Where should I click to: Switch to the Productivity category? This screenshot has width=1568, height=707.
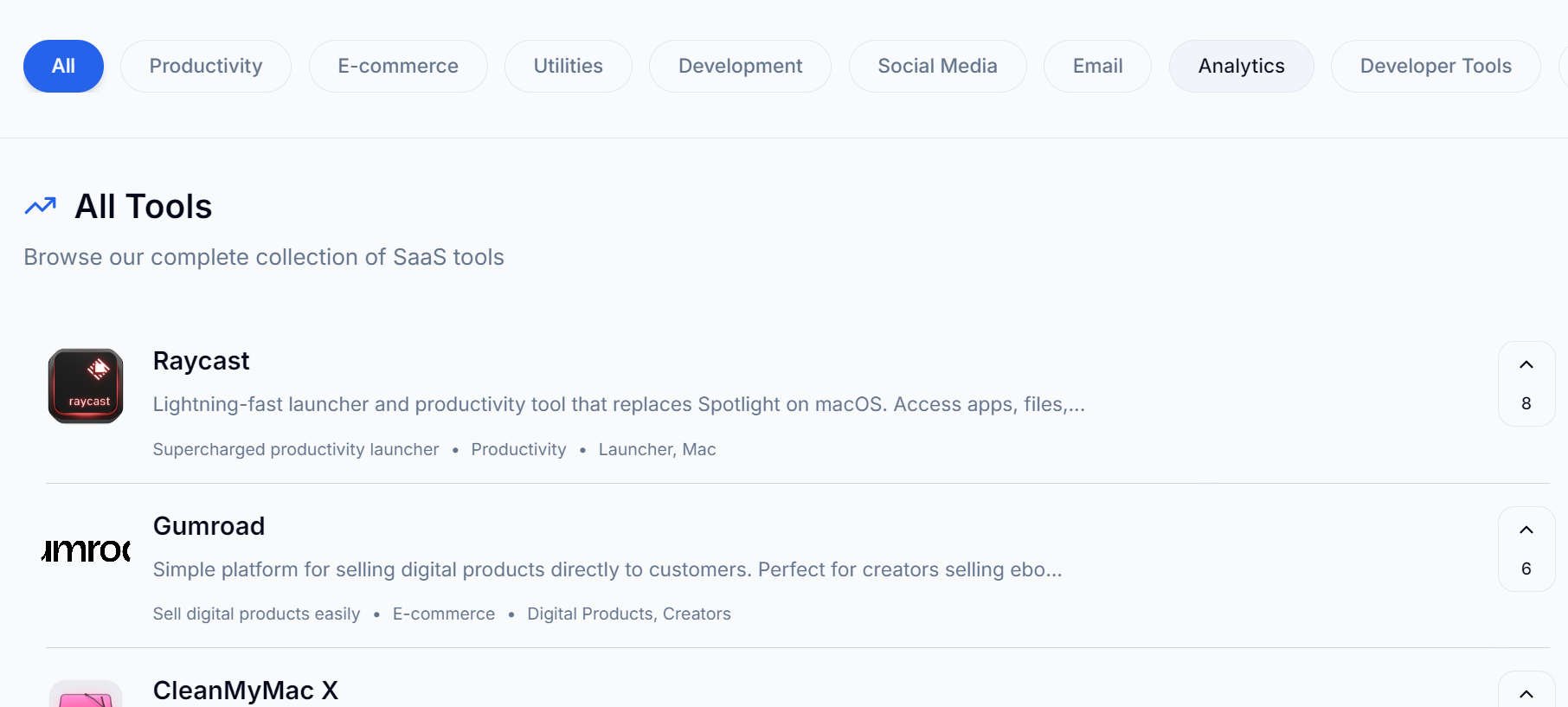205,66
